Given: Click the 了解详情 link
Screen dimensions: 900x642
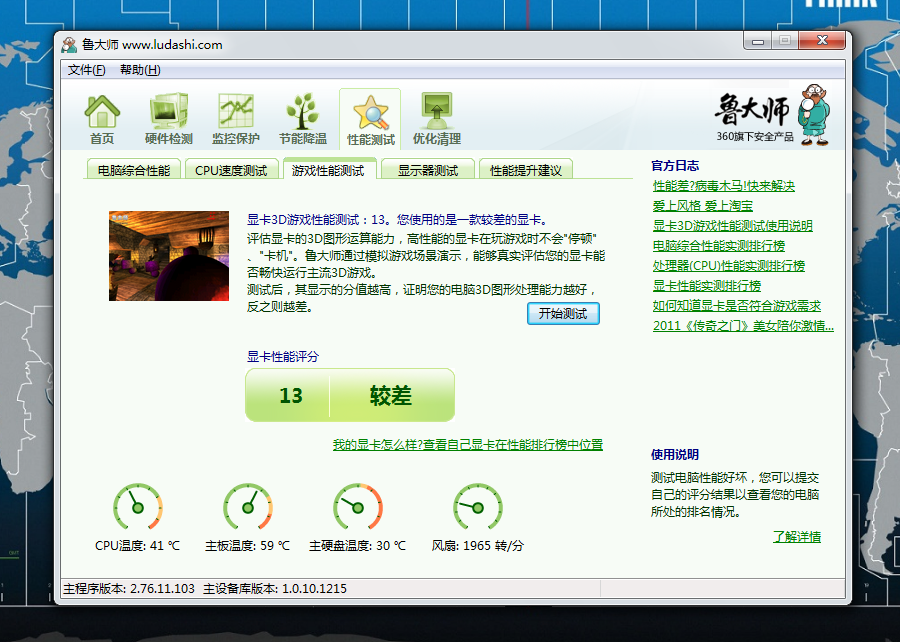Looking at the screenshot, I should (797, 536).
